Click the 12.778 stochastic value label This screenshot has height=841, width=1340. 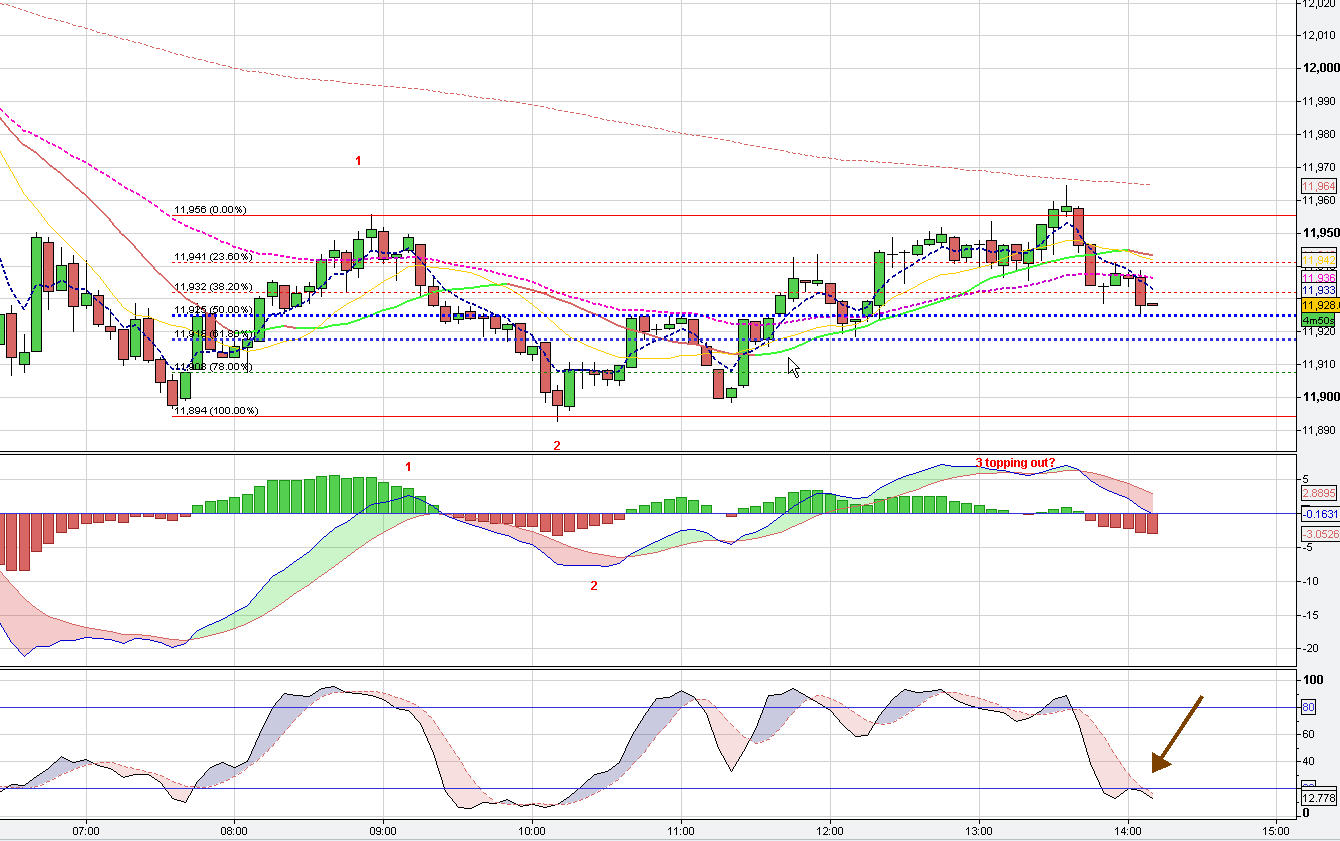pos(1318,798)
